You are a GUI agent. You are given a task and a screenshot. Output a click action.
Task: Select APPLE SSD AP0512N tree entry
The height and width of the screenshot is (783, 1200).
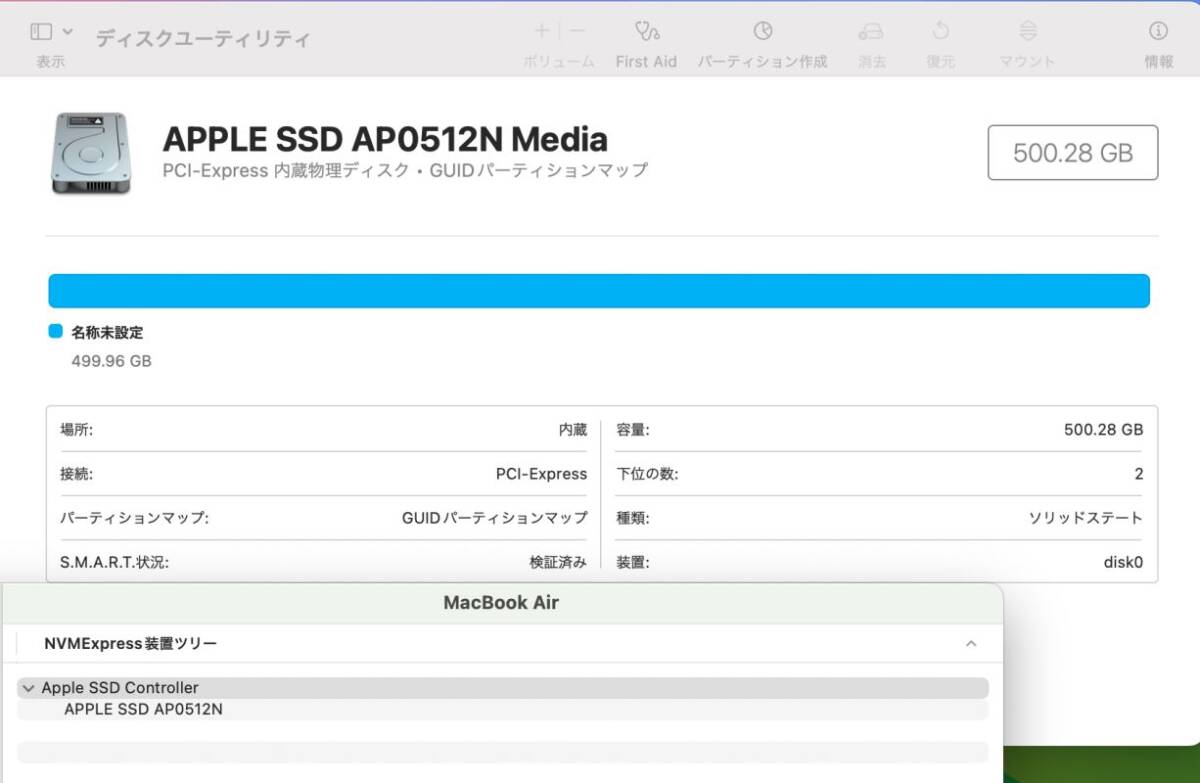click(x=143, y=710)
